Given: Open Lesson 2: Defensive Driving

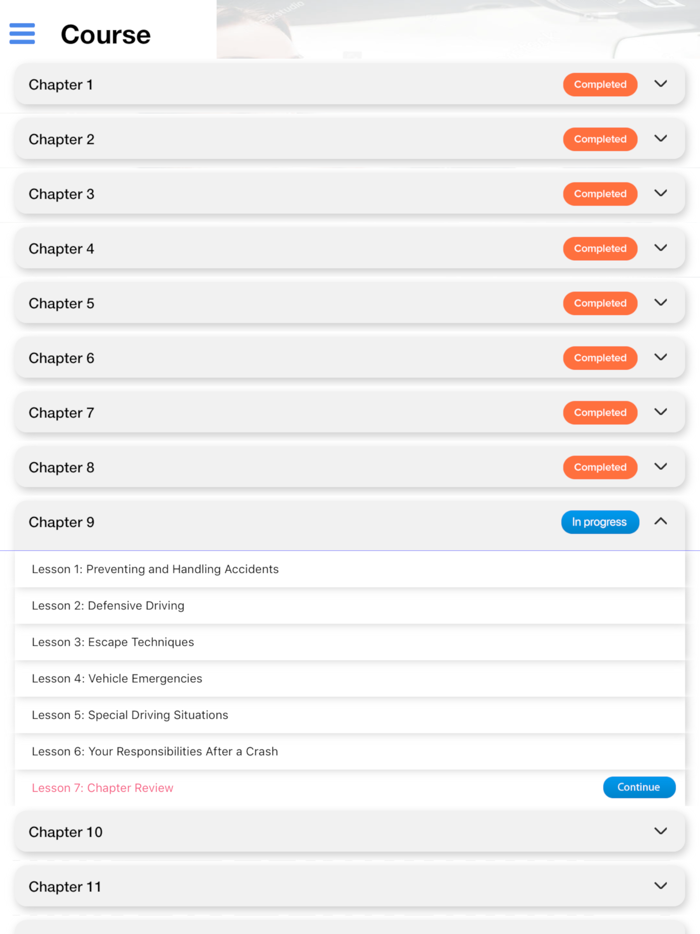Looking at the screenshot, I should click(x=108, y=605).
